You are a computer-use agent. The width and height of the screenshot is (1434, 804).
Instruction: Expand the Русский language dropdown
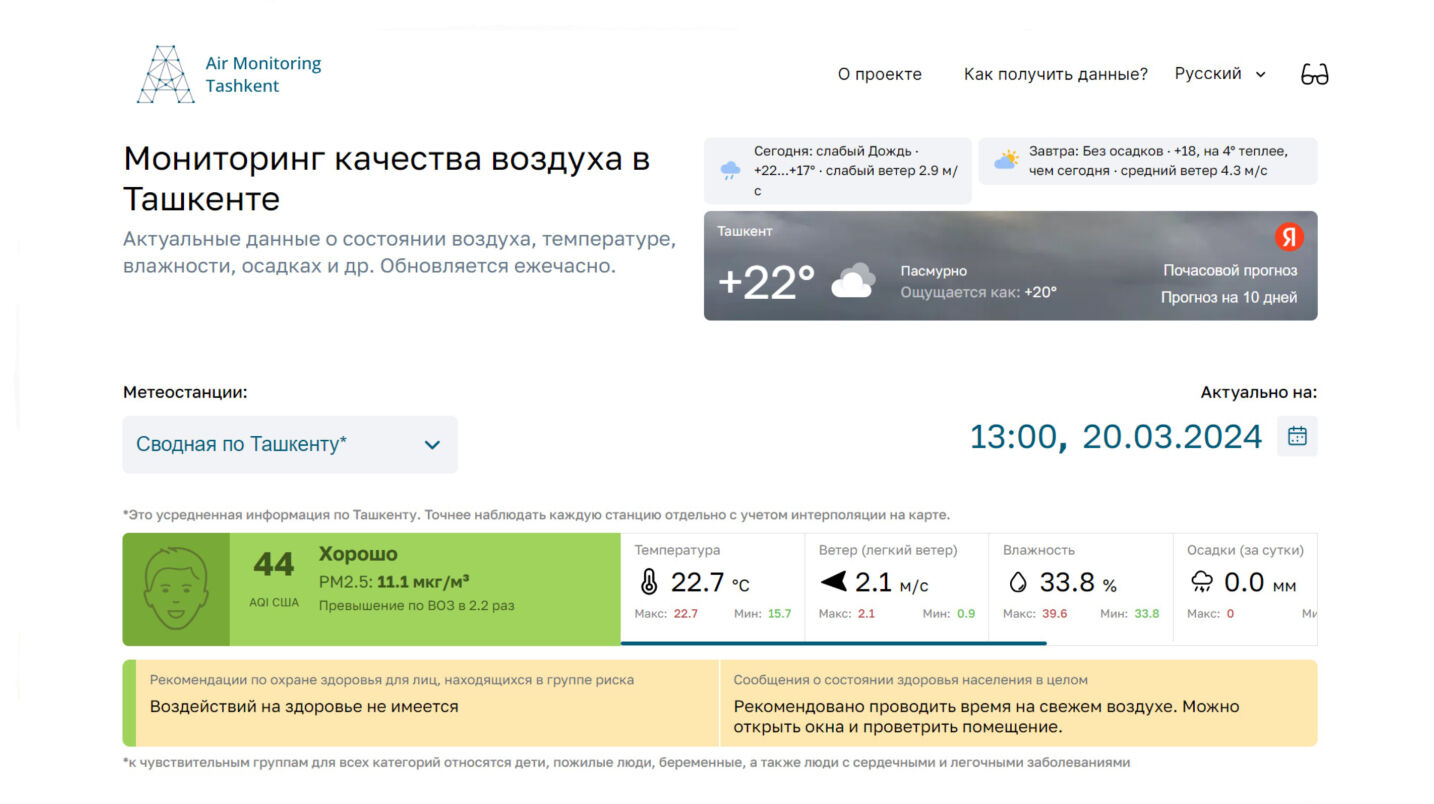point(1220,74)
